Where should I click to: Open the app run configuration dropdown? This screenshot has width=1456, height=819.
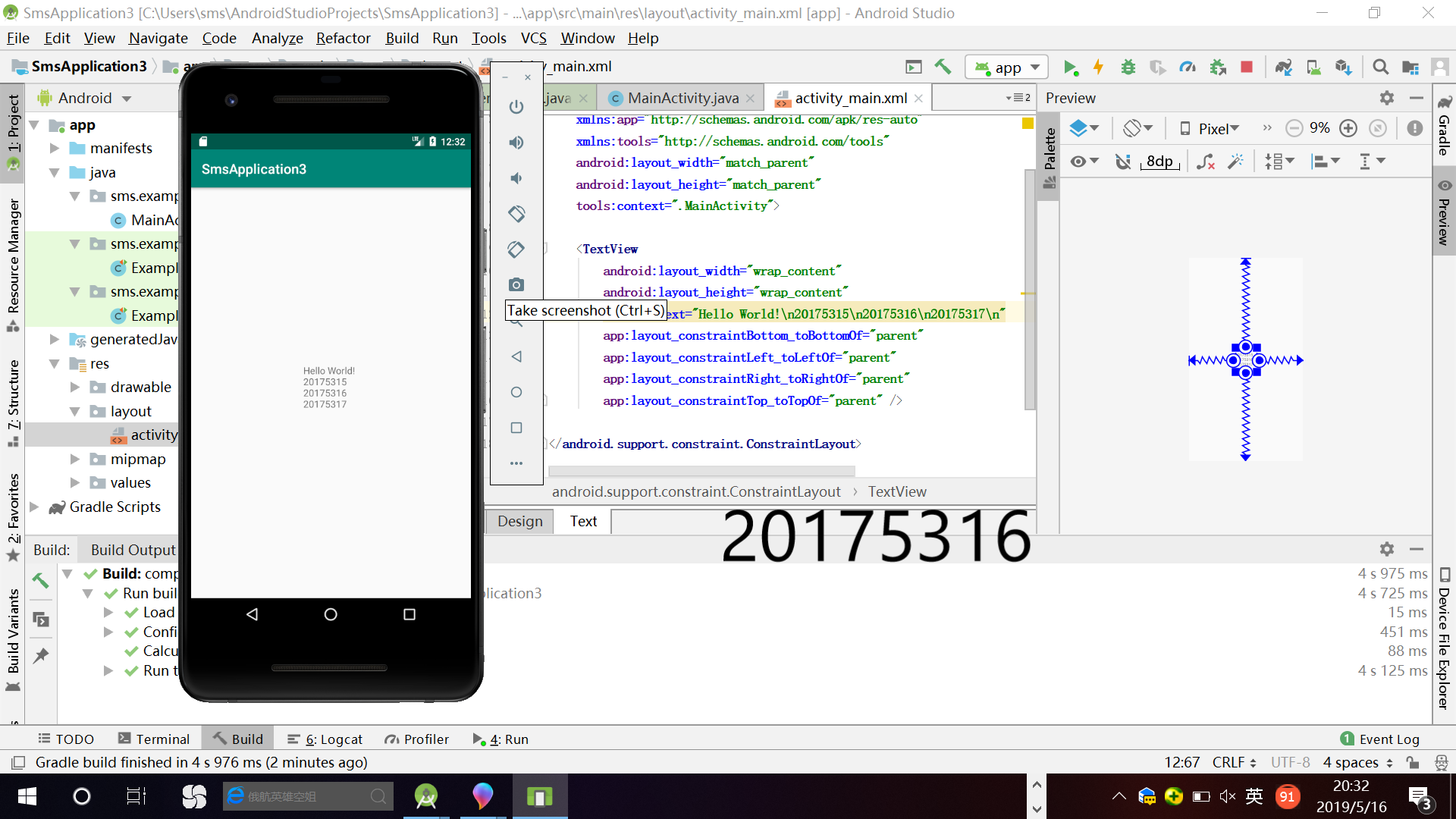tap(1008, 67)
